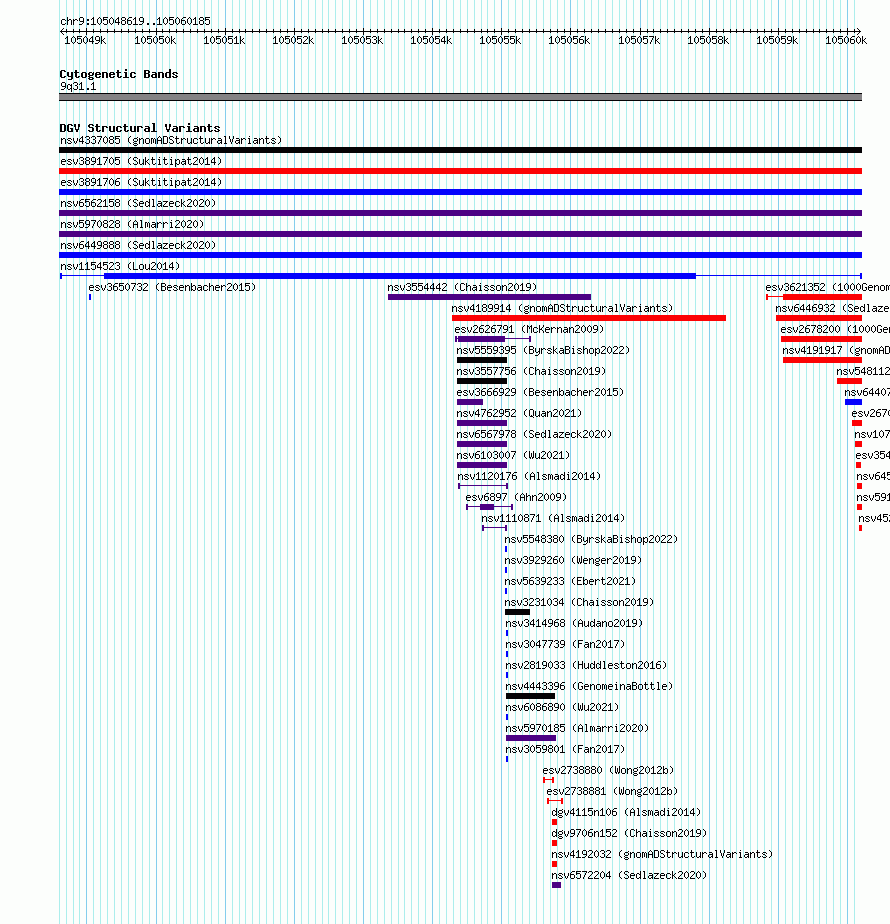Select nsv6567978 Sedlazeck2020 label
Screen dimensions: 890x924
point(534,434)
